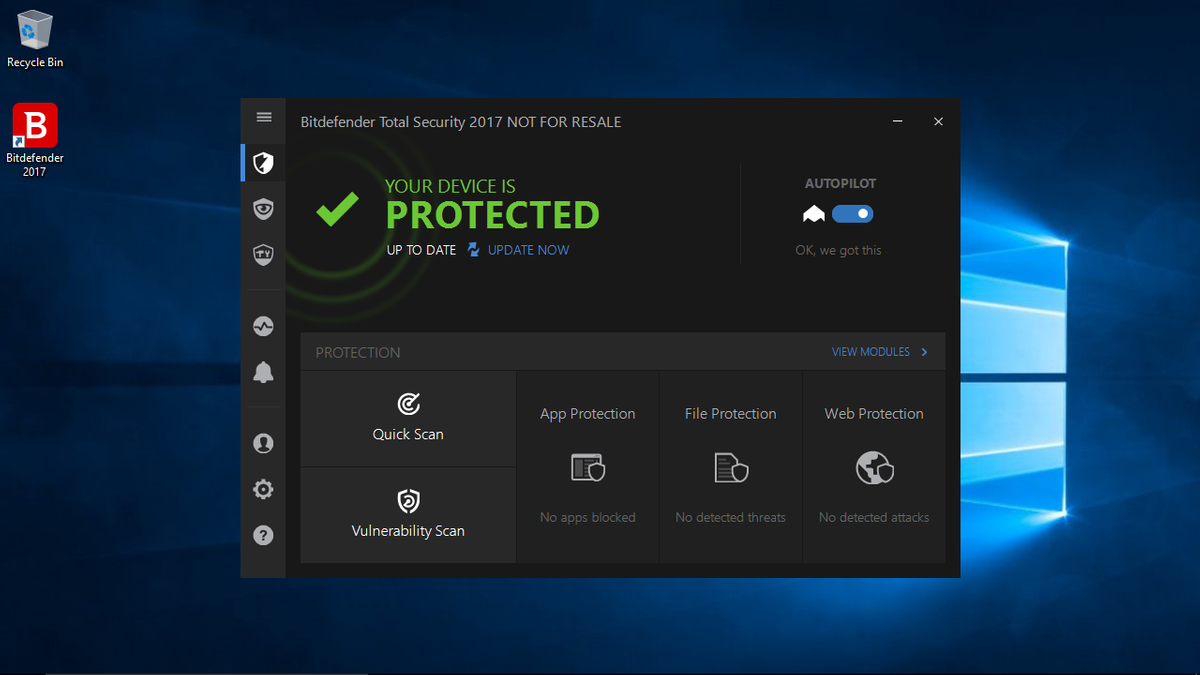The width and height of the screenshot is (1200, 675).
Task: Click 'OK, we got this' text
Action: point(838,251)
